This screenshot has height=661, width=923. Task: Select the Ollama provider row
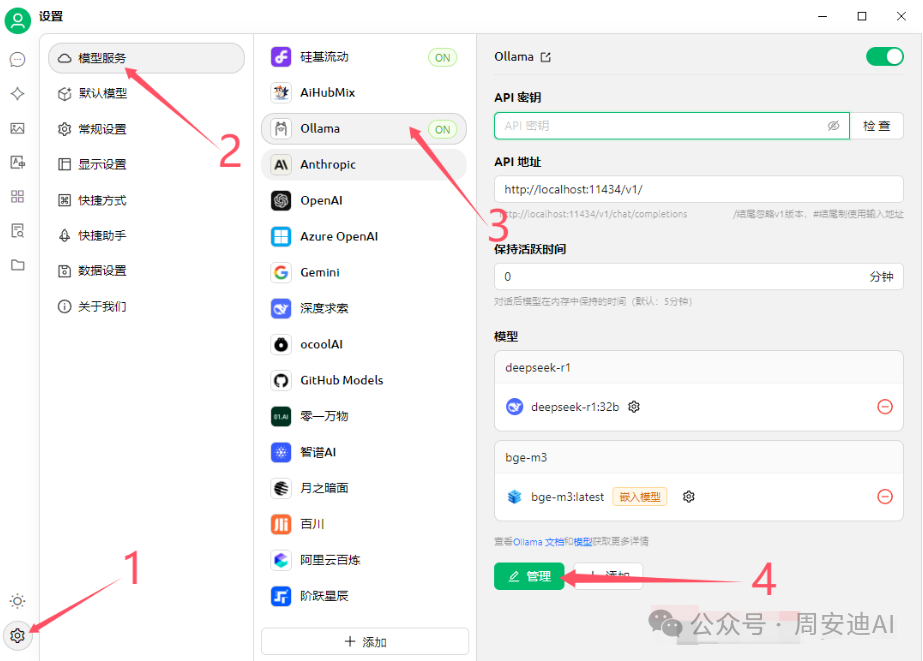pos(364,129)
